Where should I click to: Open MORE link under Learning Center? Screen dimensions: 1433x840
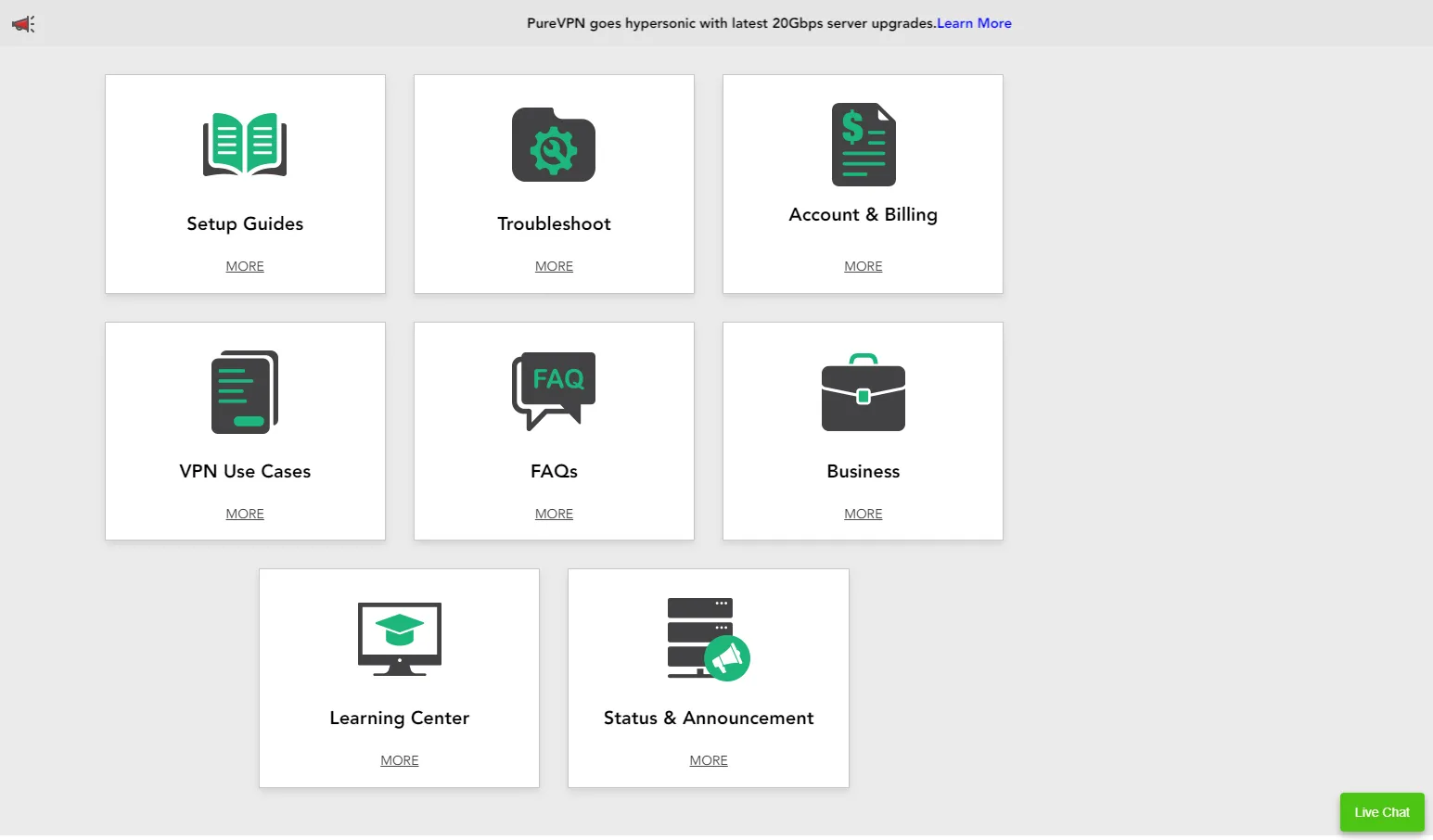[400, 760]
